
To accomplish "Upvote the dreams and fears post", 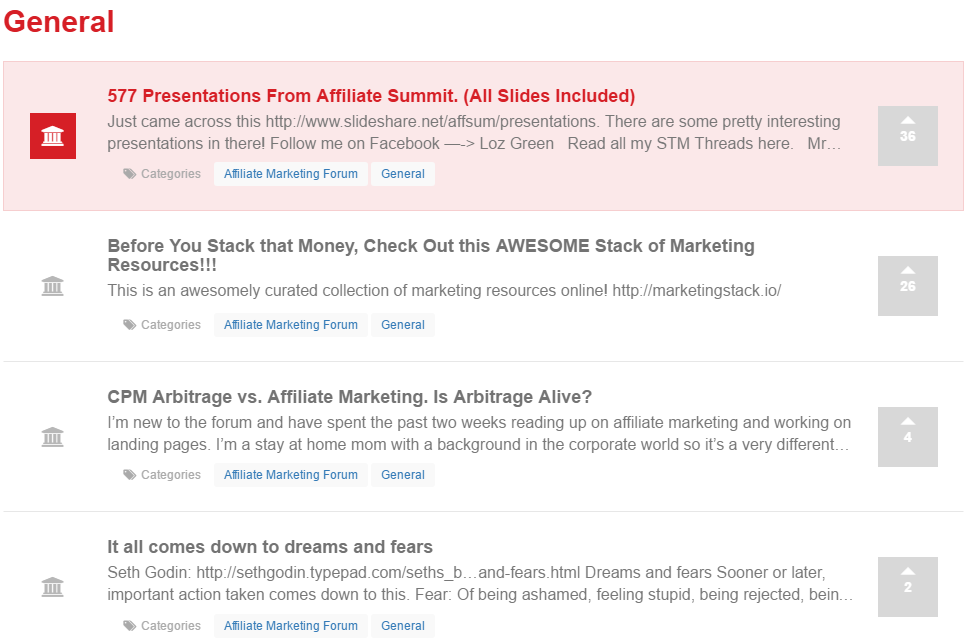I will (908, 586).
